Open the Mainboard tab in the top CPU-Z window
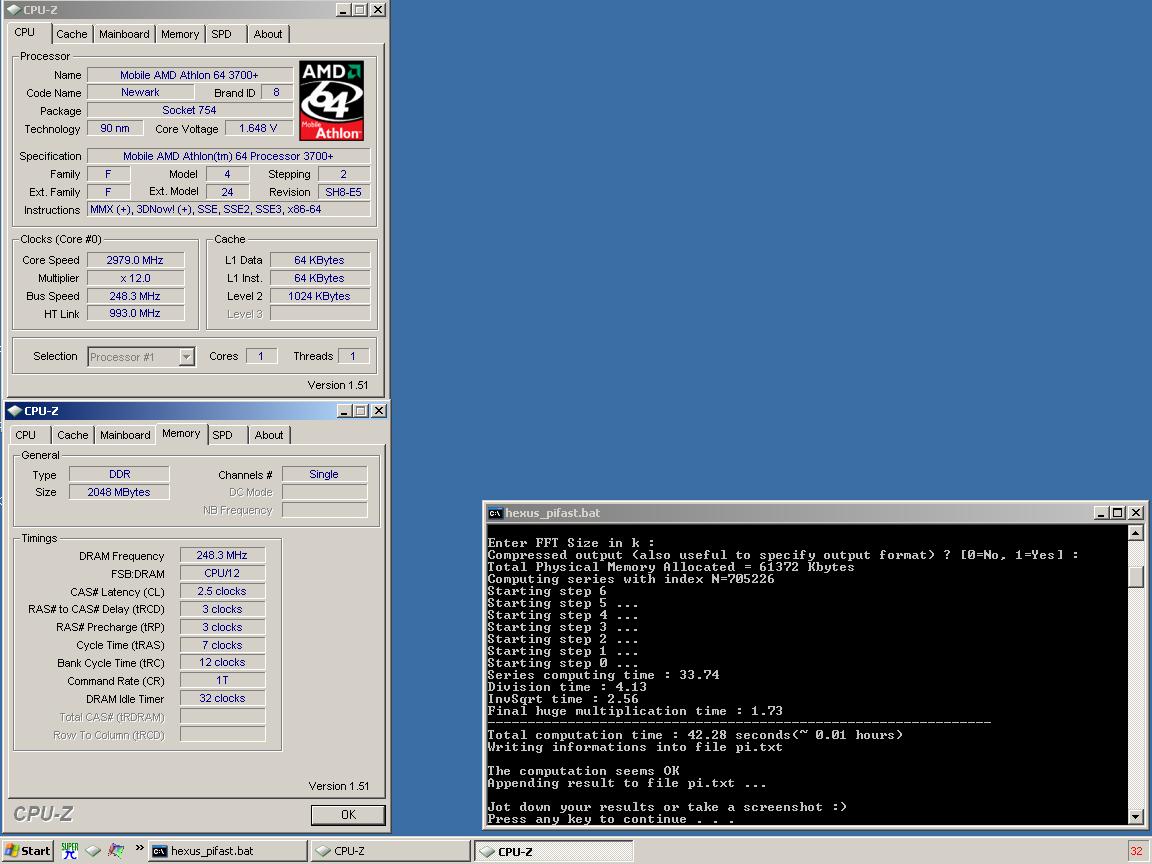 pyautogui.click(x=123, y=34)
